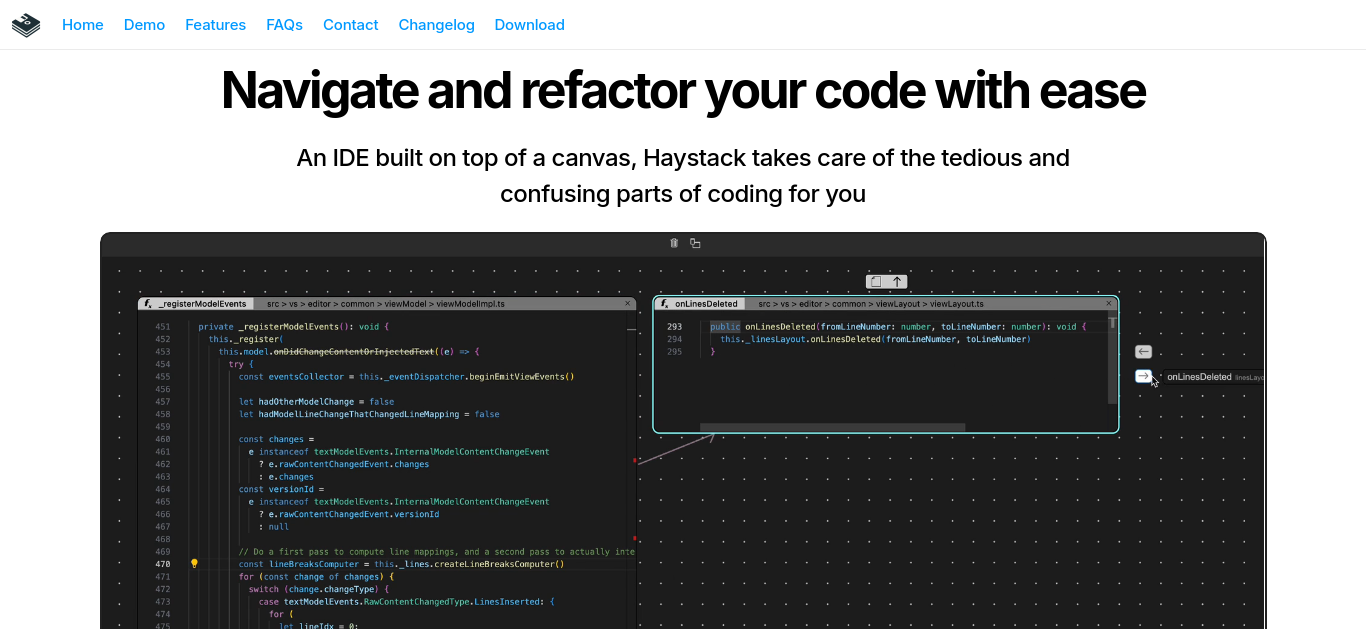
Task: Click the right arrow button beside onLinesDeleted editor
Action: pos(1144,376)
